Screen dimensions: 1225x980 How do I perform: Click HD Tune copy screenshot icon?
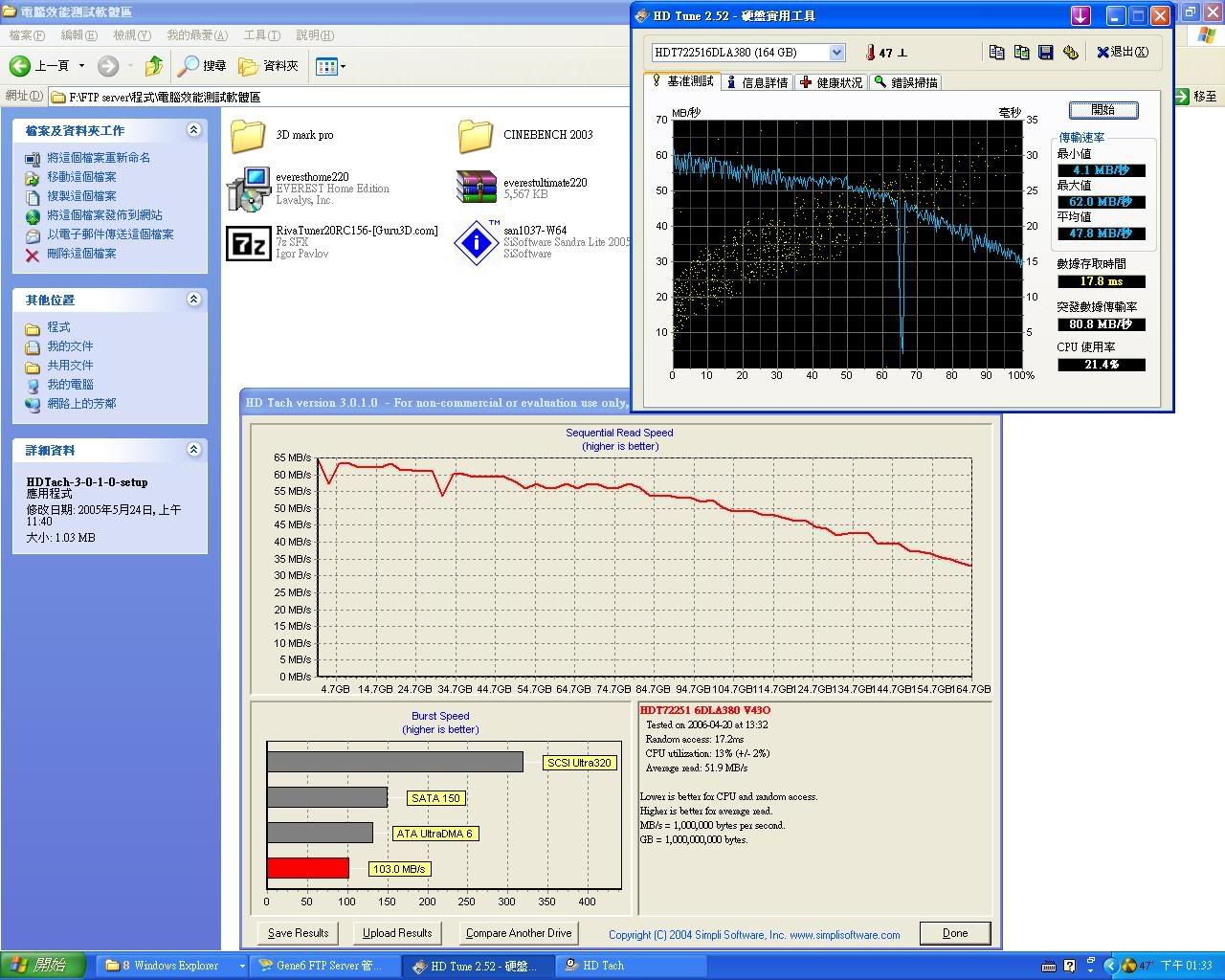[1021, 53]
